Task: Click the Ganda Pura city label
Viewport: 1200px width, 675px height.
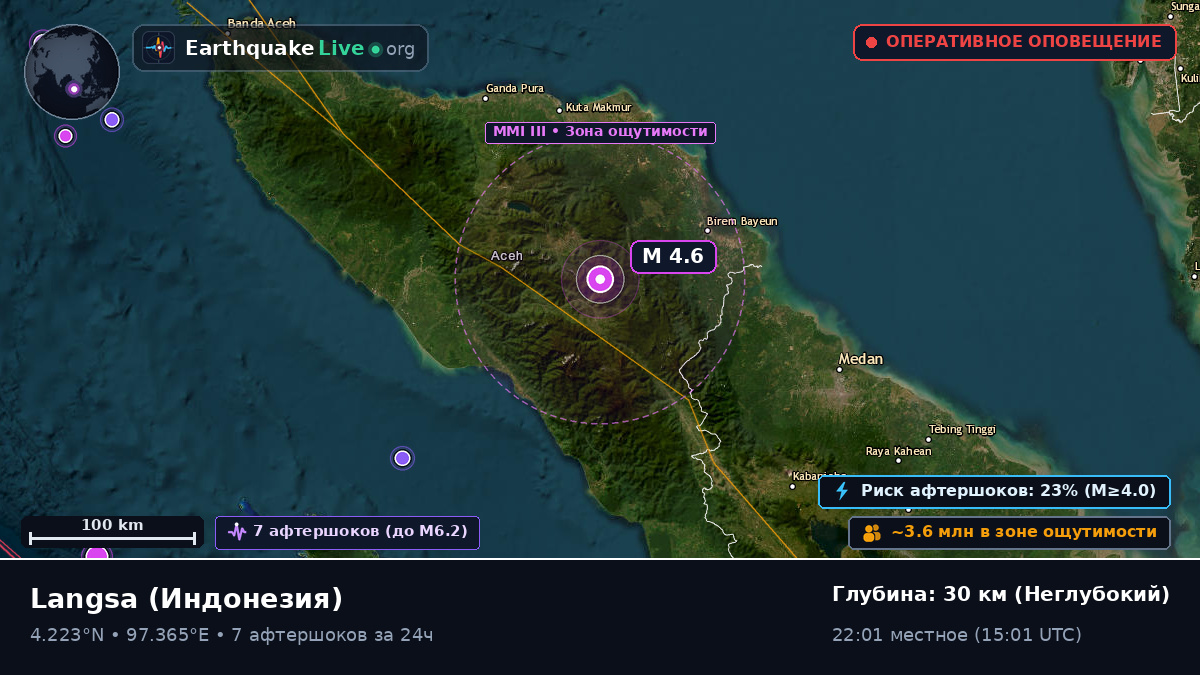Action: pos(514,88)
